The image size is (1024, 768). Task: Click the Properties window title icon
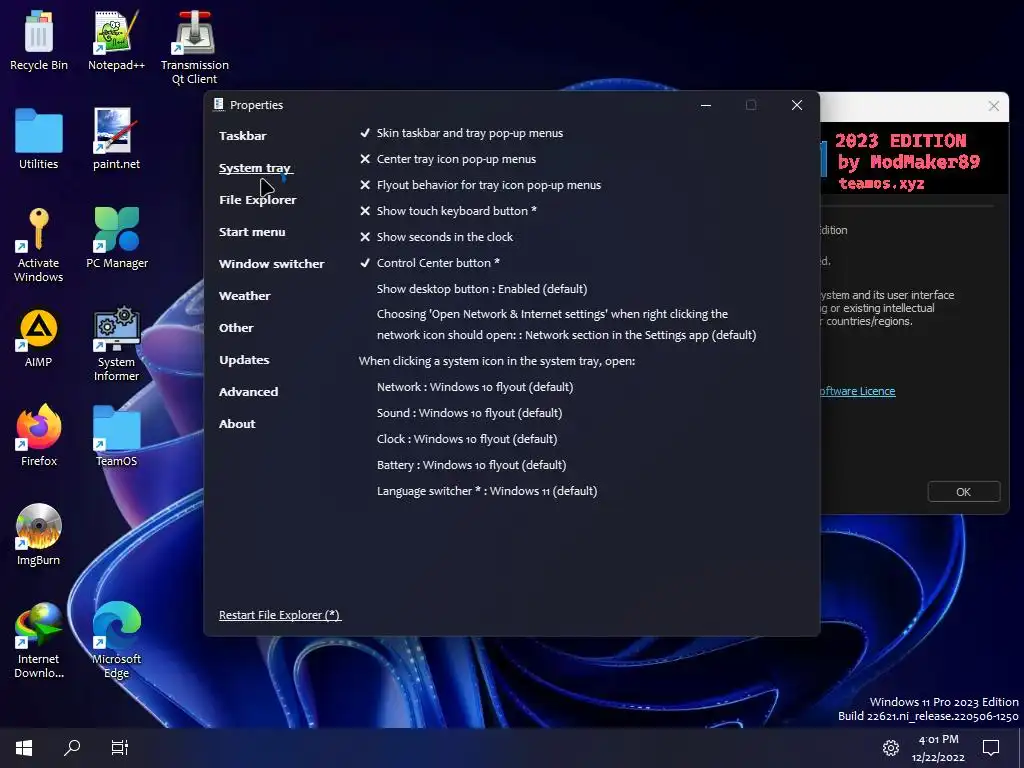pyautogui.click(x=219, y=104)
